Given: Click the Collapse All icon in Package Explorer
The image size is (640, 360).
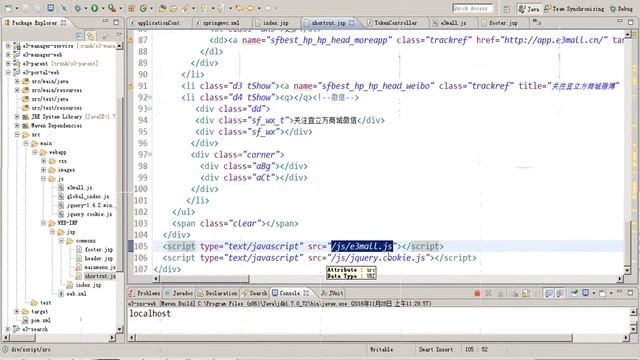Looking at the screenshot, I should 80,36.
